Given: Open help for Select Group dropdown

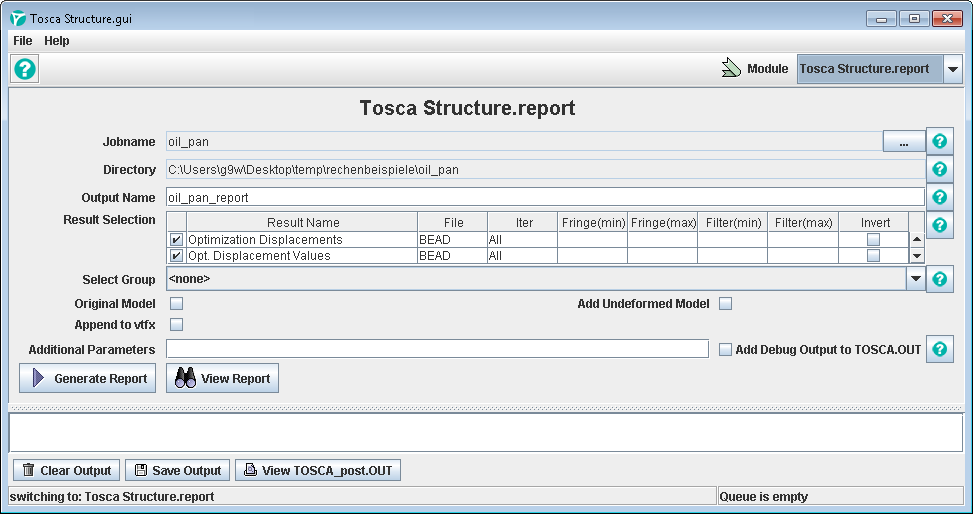Looking at the screenshot, I should click(x=939, y=279).
